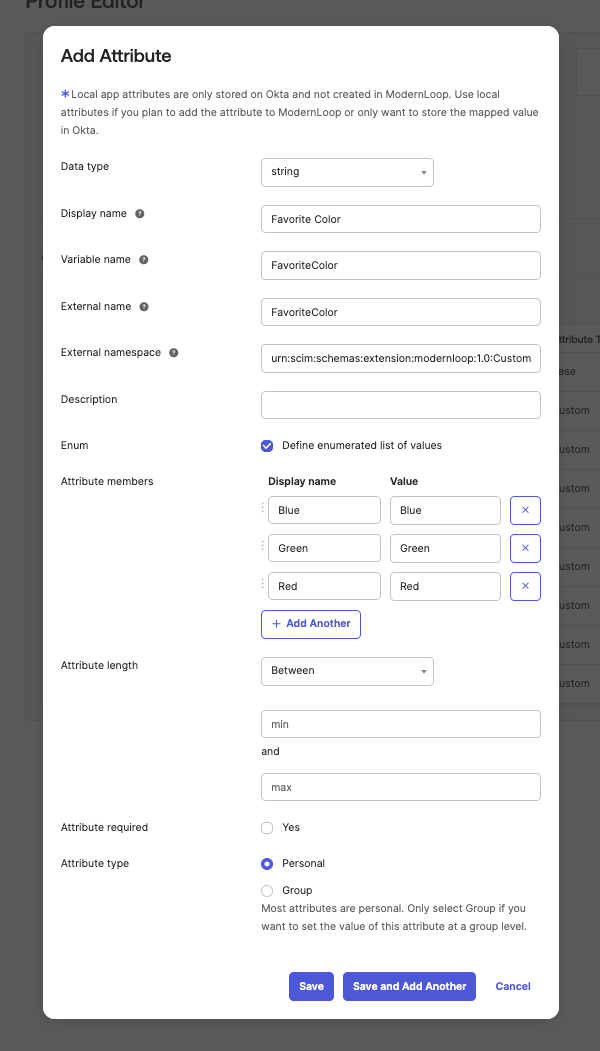The image size is (600, 1051).
Task: Select Group attribute type
Action: (x=267, y=891)
